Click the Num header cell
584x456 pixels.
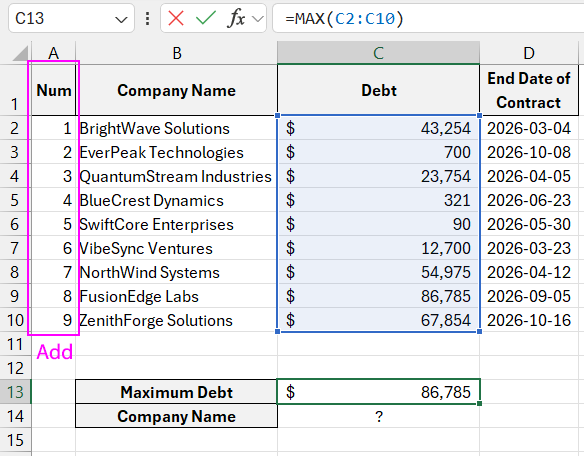[54, 90]
